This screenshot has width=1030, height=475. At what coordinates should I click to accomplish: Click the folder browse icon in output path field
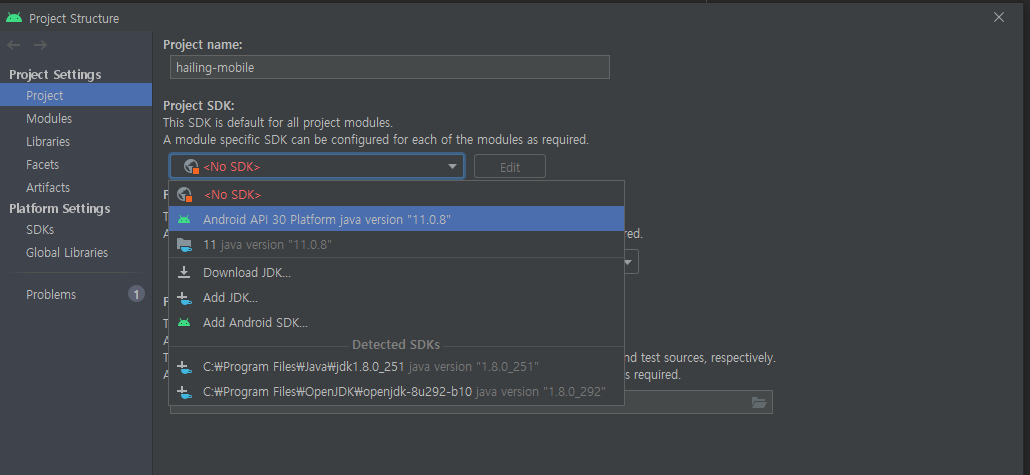(759, 403)
